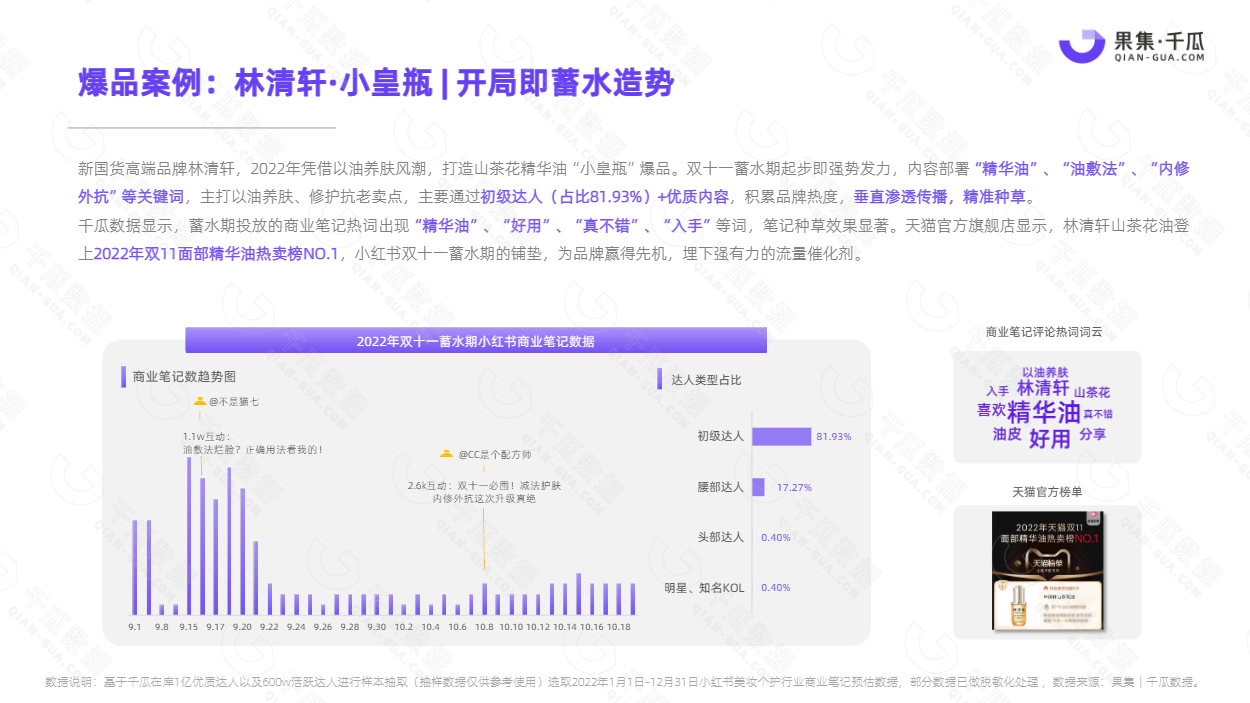The width and height of the screenshot is (1250, 703).
Task: Click the crown icon beside @CC是个配方师
Action: pyautogui.click(x=447, y=454)
